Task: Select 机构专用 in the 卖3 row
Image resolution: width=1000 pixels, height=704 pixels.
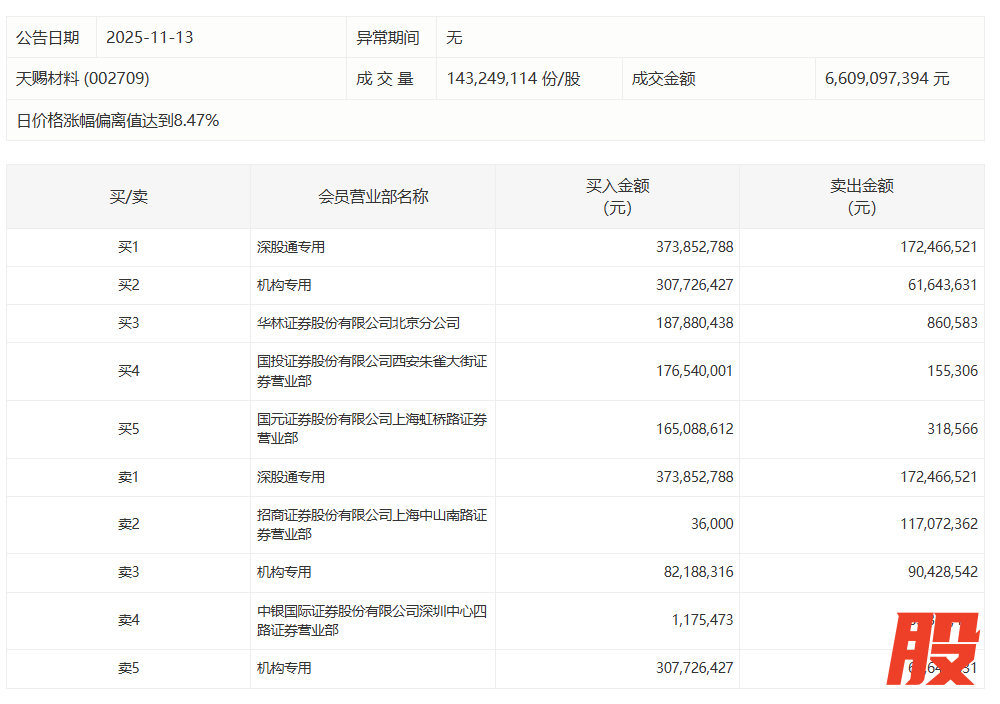Action: point(284,572)
